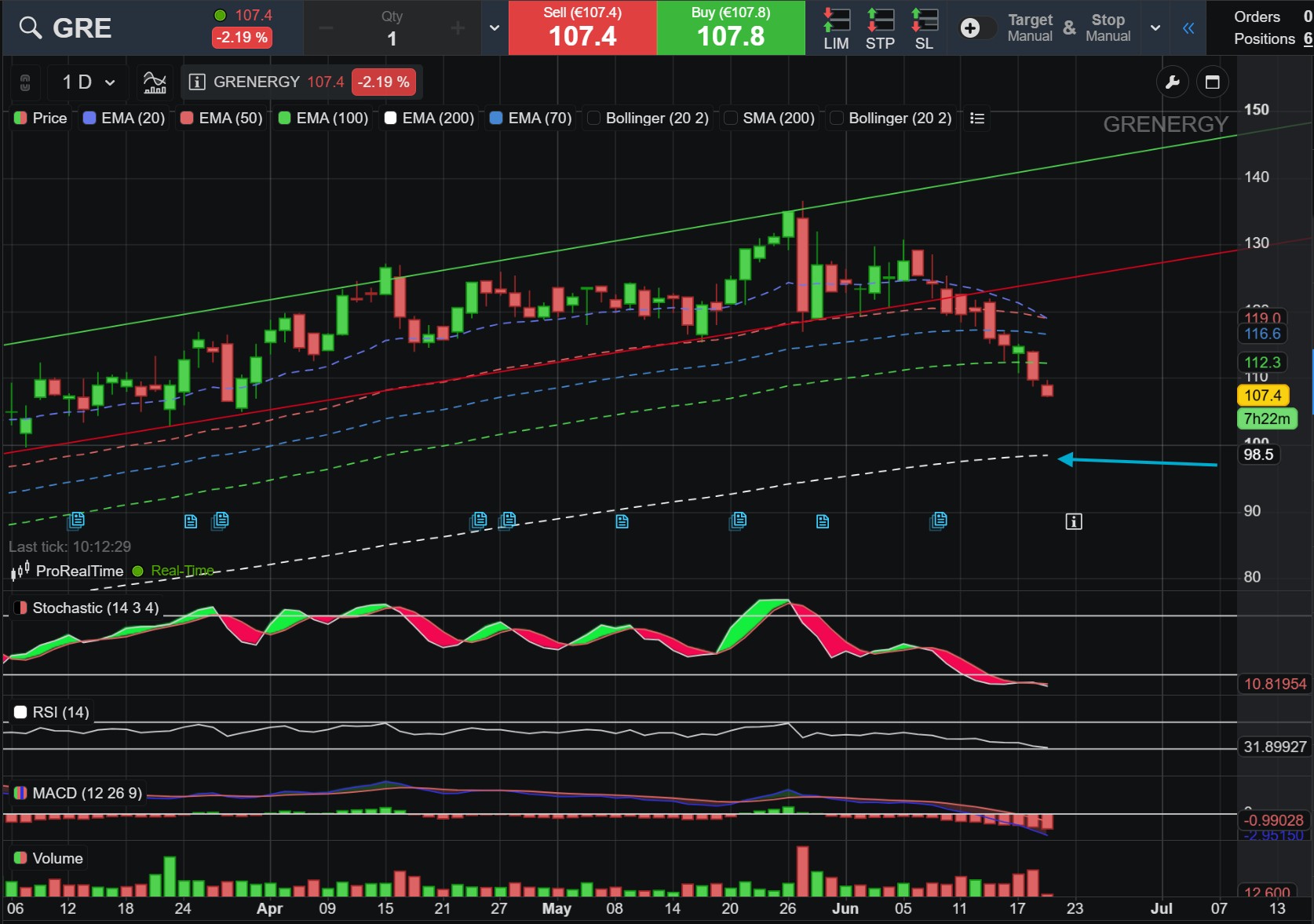
Task: Toggle the SMA (200) indicator checkbox
Action: click(730, 119)
